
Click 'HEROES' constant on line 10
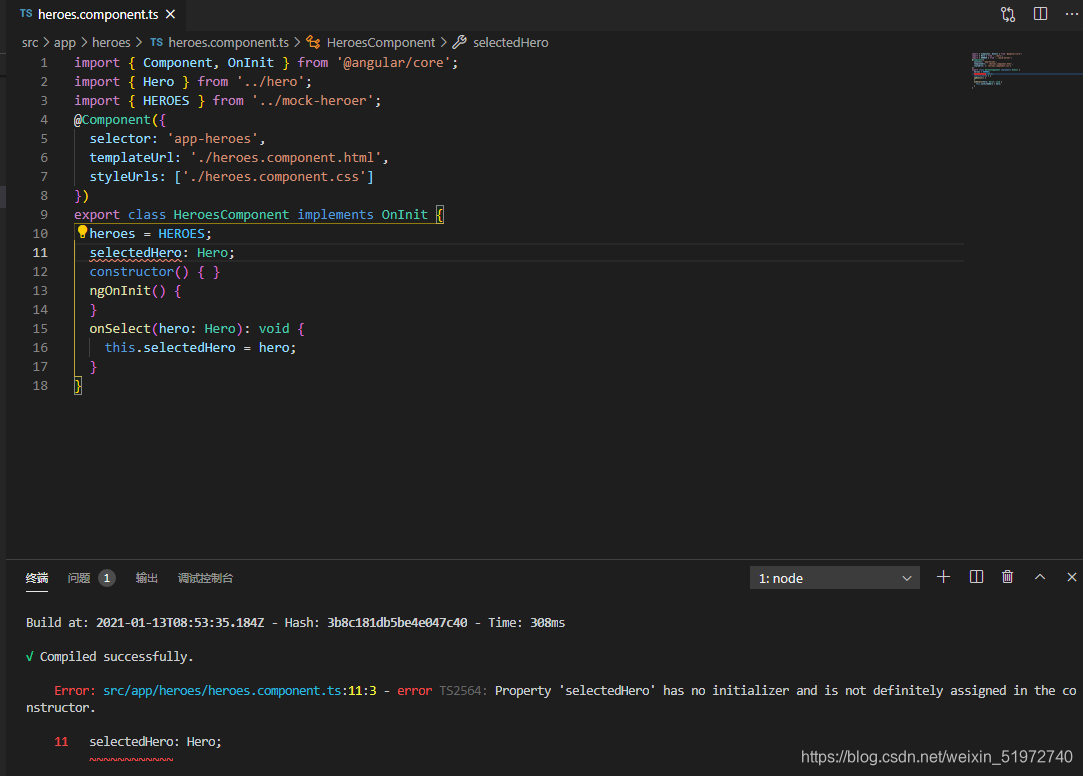(x=181, y=233)
